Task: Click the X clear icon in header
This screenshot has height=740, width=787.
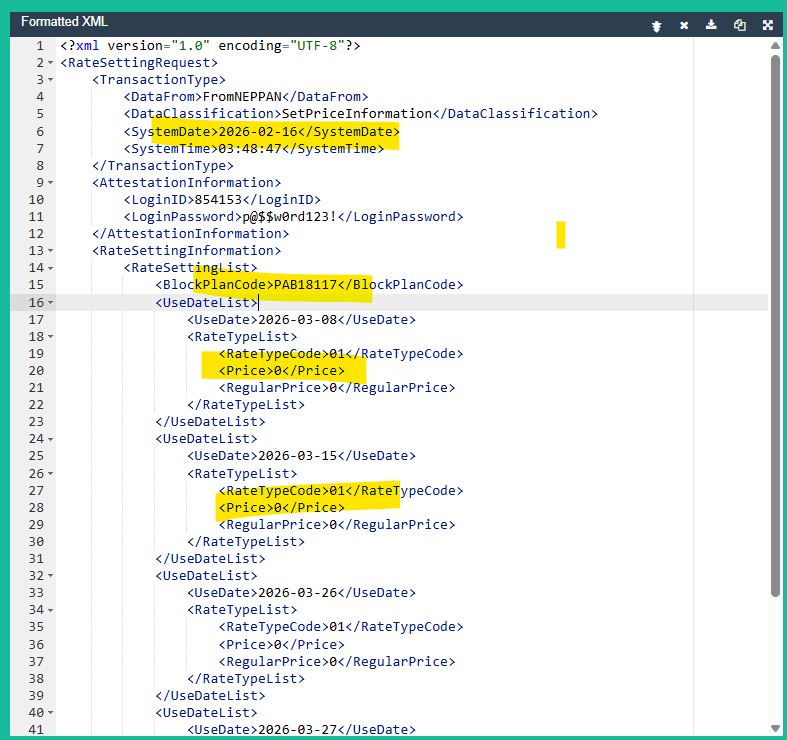Action: 684,25
